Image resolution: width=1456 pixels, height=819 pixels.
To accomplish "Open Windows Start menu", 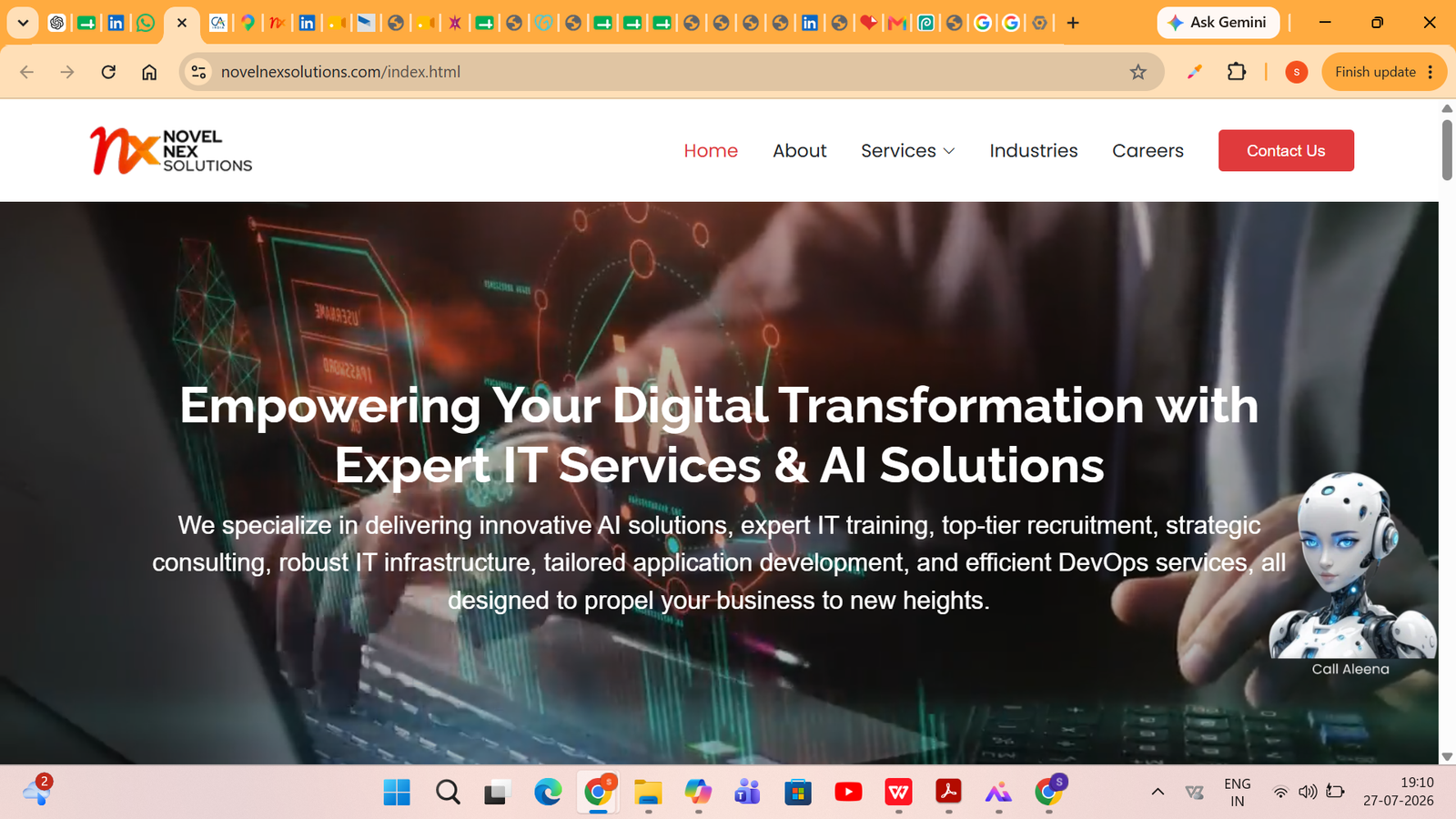I will point(397,792).
